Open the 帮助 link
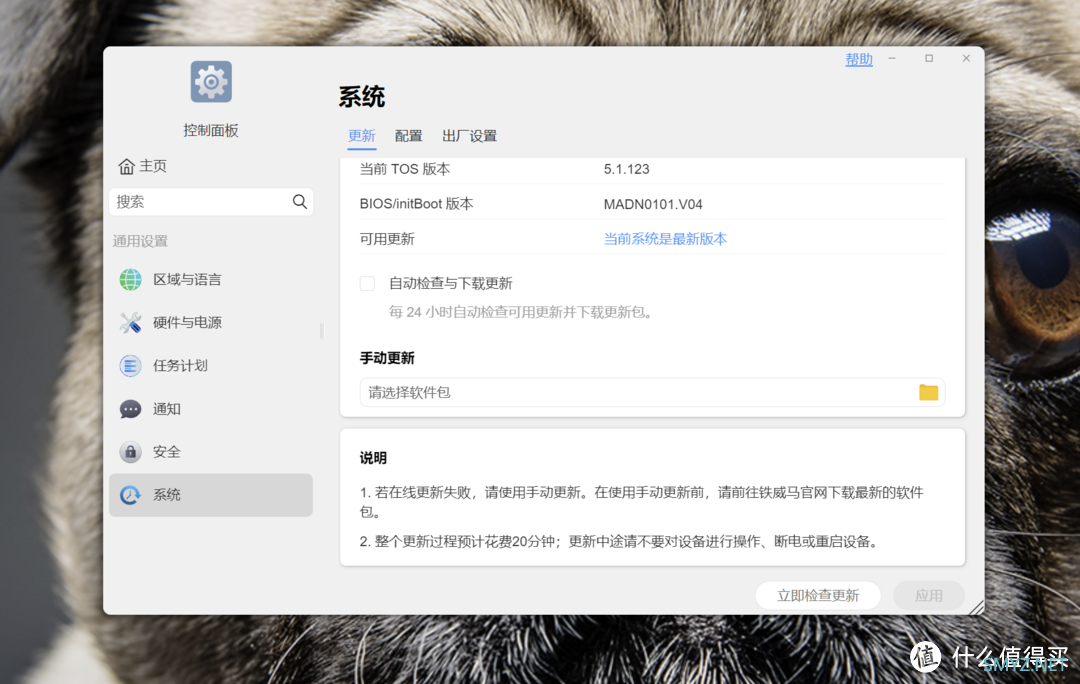Screen dimensions: 1080x684 point(859,60)
